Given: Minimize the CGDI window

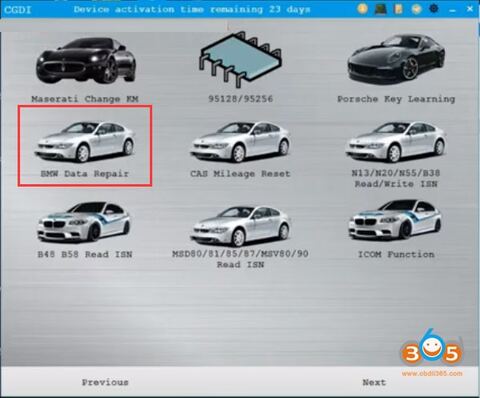Looking at the screenshot, I should click(x=452, y=10).
